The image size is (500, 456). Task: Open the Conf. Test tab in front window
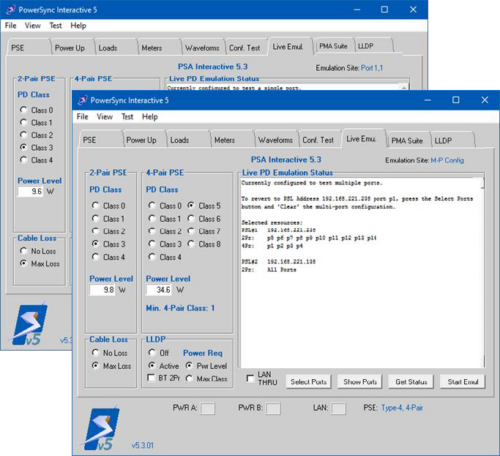[319, 140]
